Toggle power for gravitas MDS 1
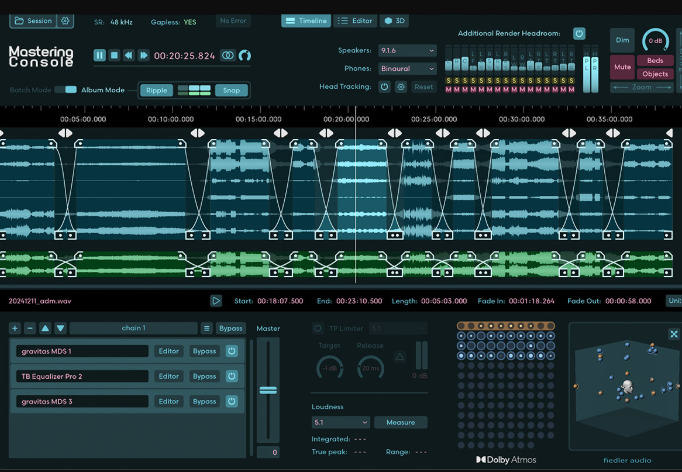The height and width of the screenshot is (472, 682). click(232, 351)
